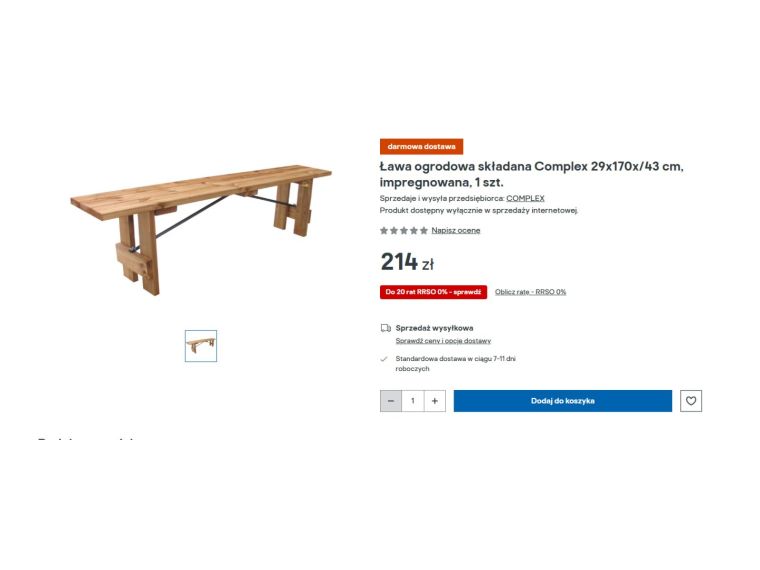Select the bench thumbnail image
This screenshot has width=760, height=570.
[201, 346]
